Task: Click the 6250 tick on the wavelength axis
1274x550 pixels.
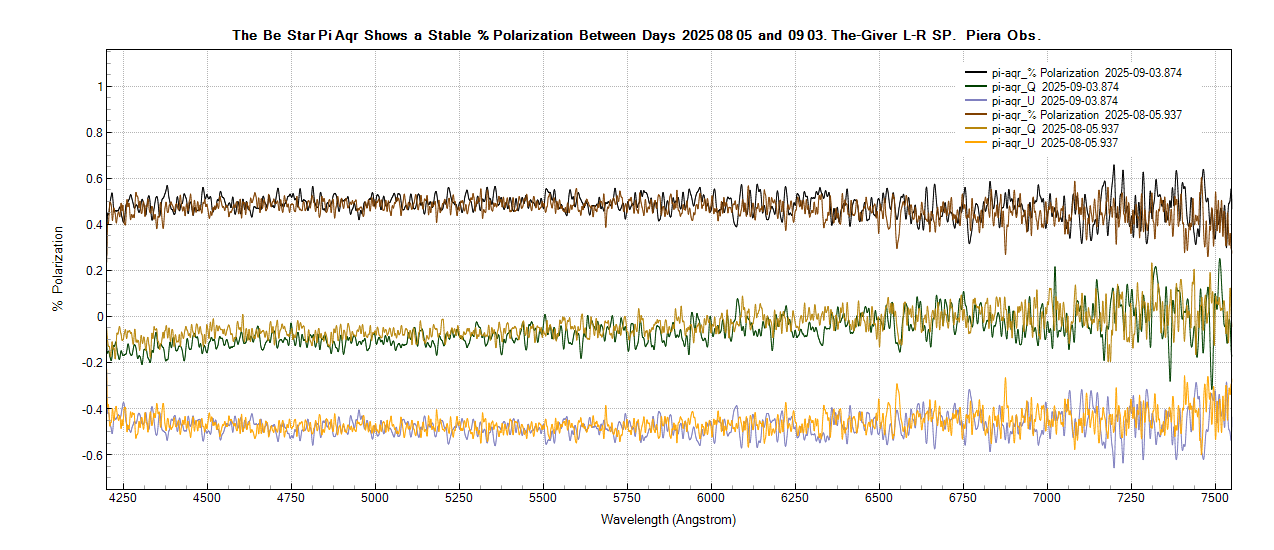Action: click(795, 497)
